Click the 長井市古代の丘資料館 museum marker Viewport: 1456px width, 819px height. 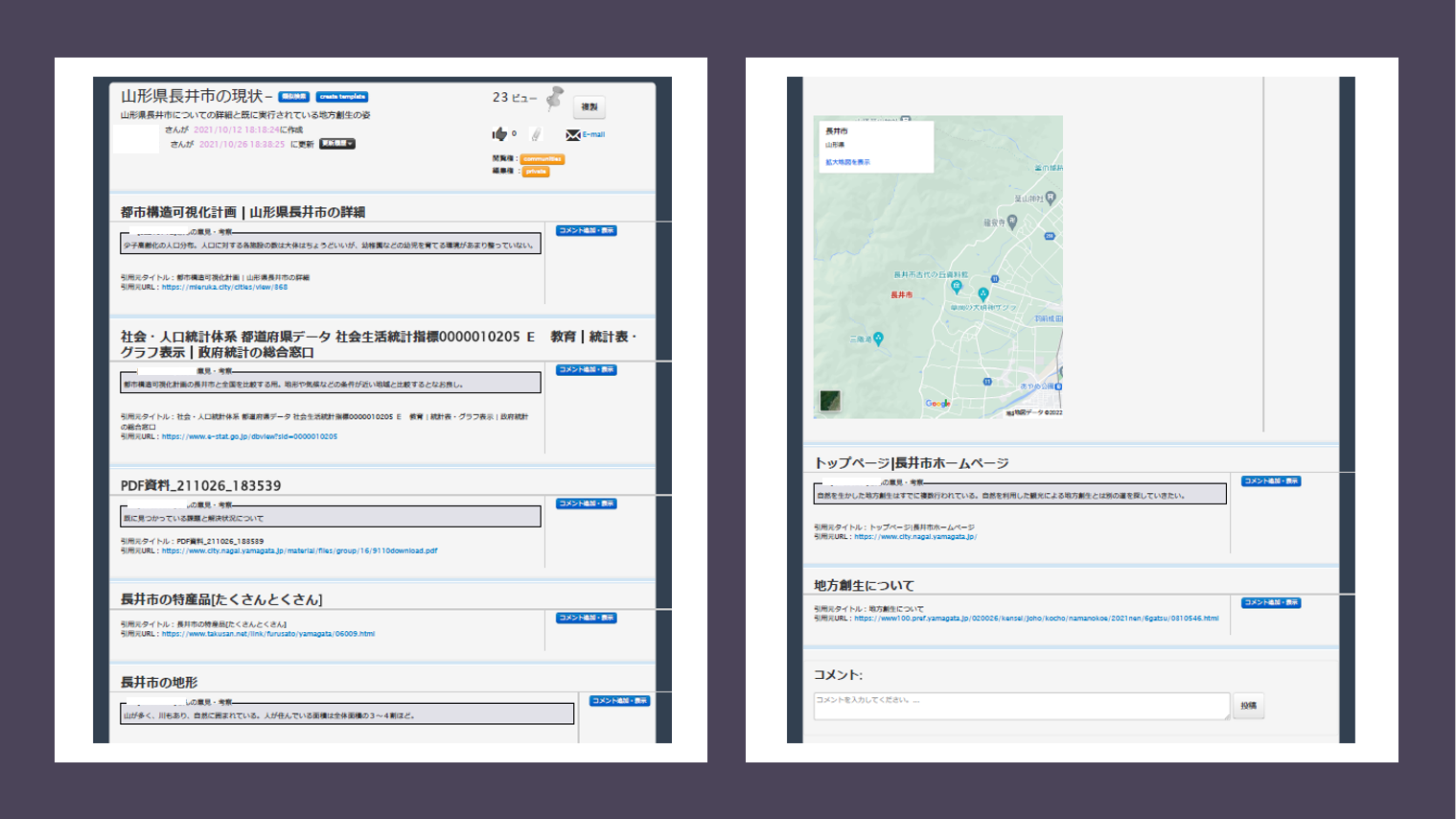coord(956,286)
